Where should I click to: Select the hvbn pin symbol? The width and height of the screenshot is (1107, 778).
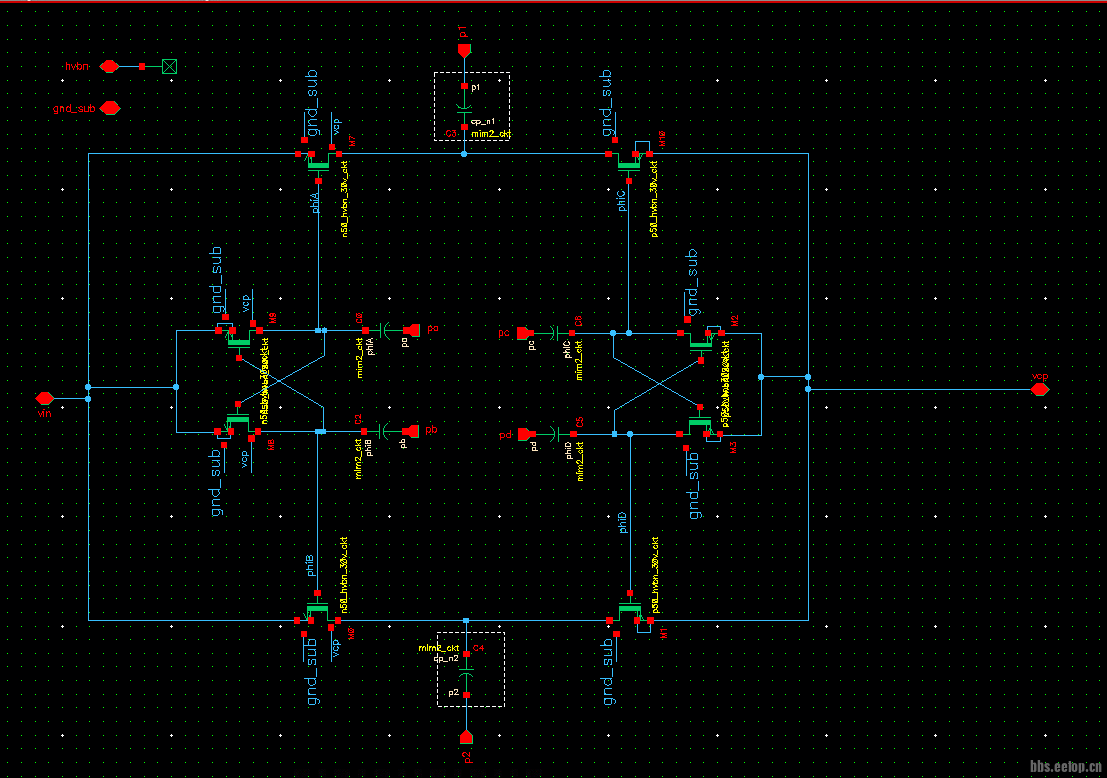pyautogui.click(x=109, y=66)
